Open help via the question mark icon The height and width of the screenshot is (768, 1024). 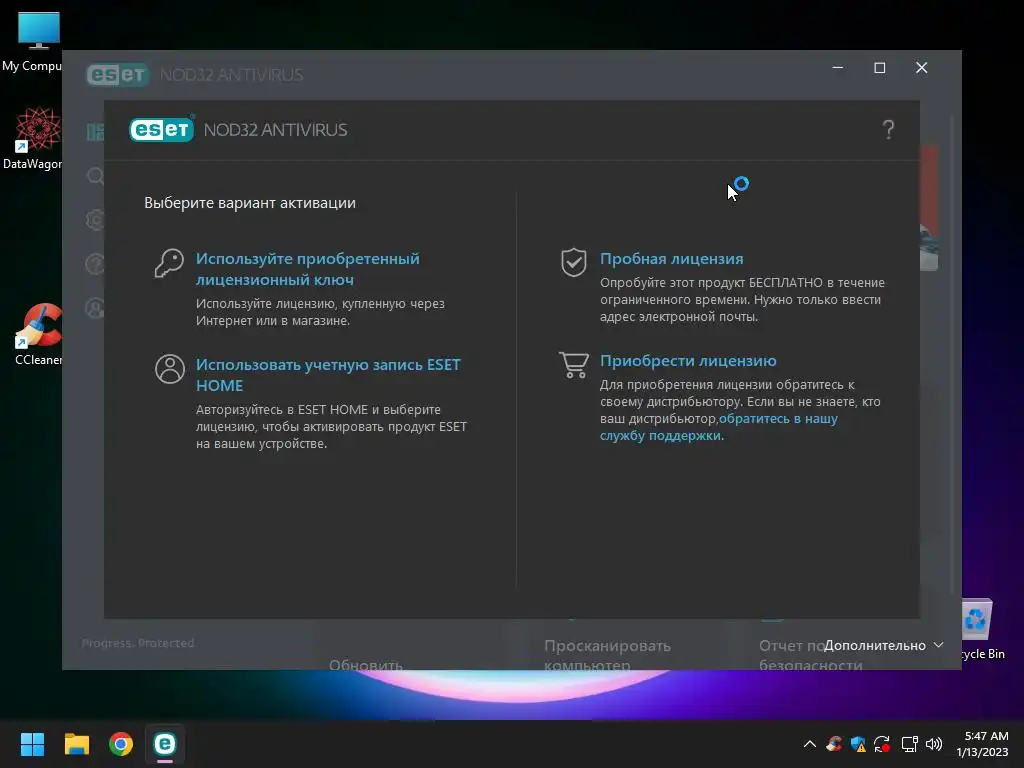[x=888, y=129]
